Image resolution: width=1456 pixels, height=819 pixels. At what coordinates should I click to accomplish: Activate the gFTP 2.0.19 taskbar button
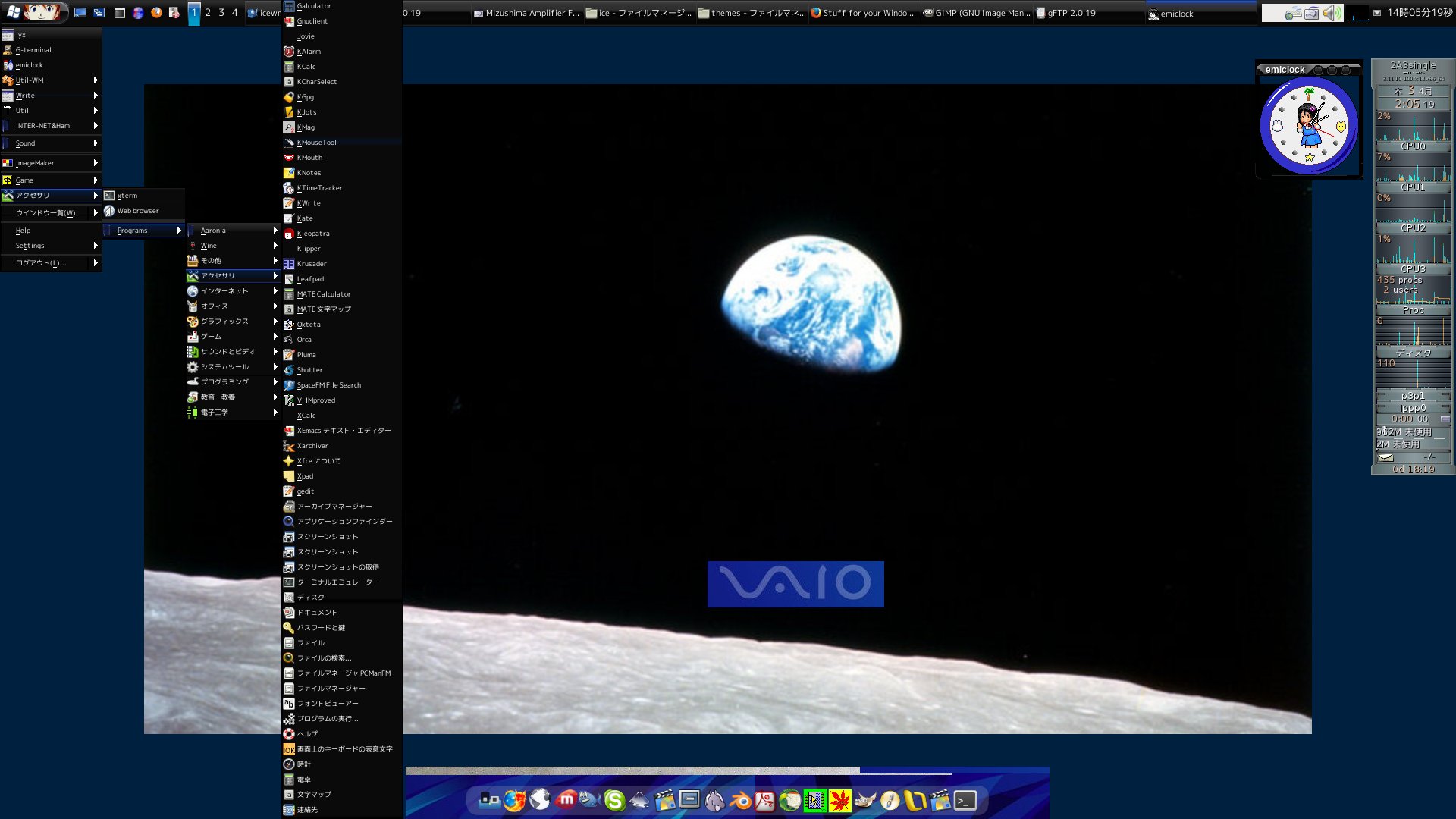click(x=1071, y=13)
